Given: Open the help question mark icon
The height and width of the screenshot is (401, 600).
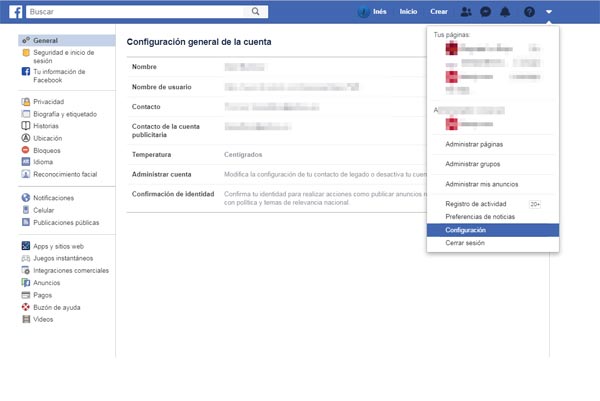Looking at the screenshot, I should pyautogui.click(x=529, y=12).
